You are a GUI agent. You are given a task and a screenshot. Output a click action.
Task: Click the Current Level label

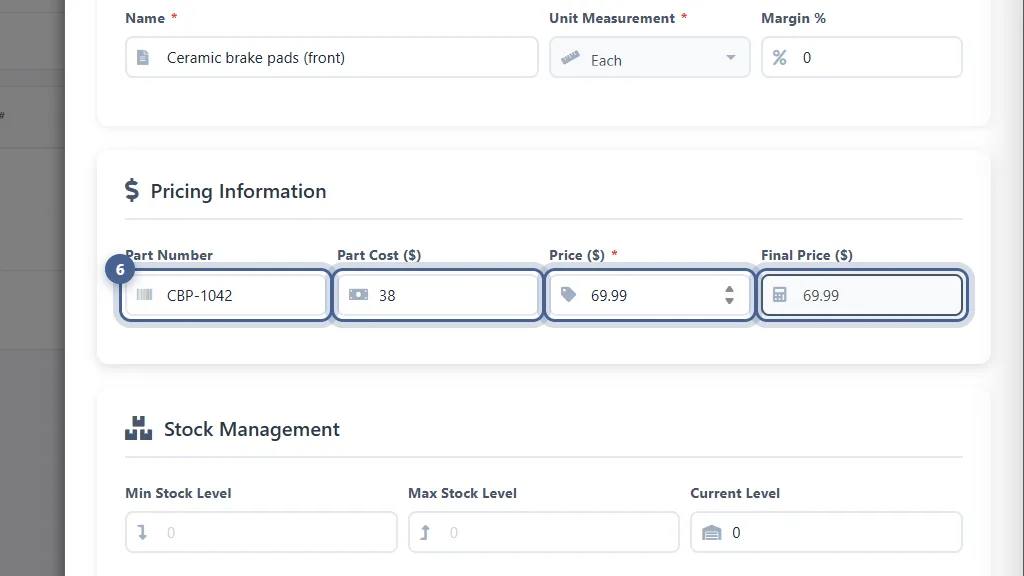(735, 493)
